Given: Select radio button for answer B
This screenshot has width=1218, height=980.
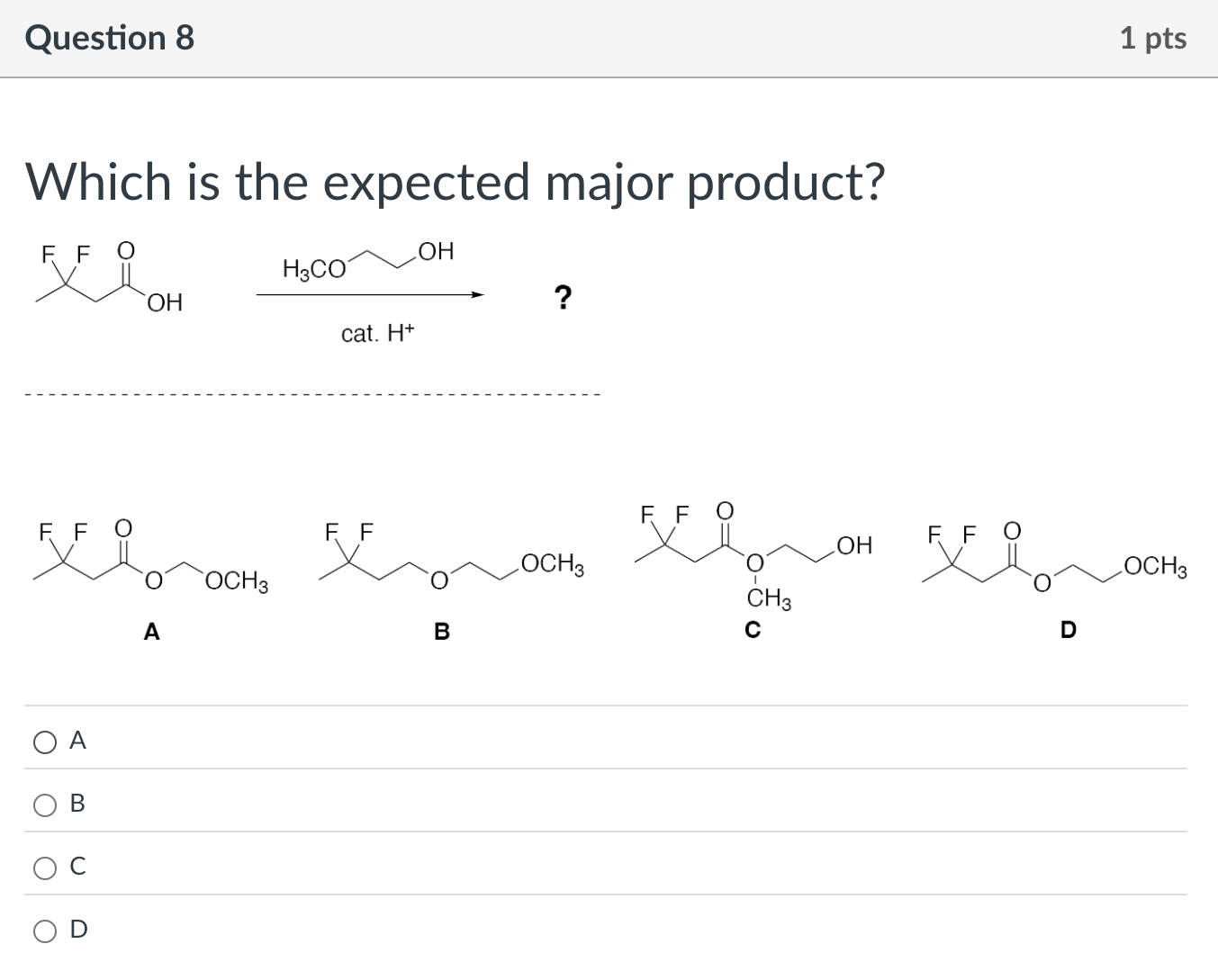Looking at the screenshot, I should [x=45, y=805].
